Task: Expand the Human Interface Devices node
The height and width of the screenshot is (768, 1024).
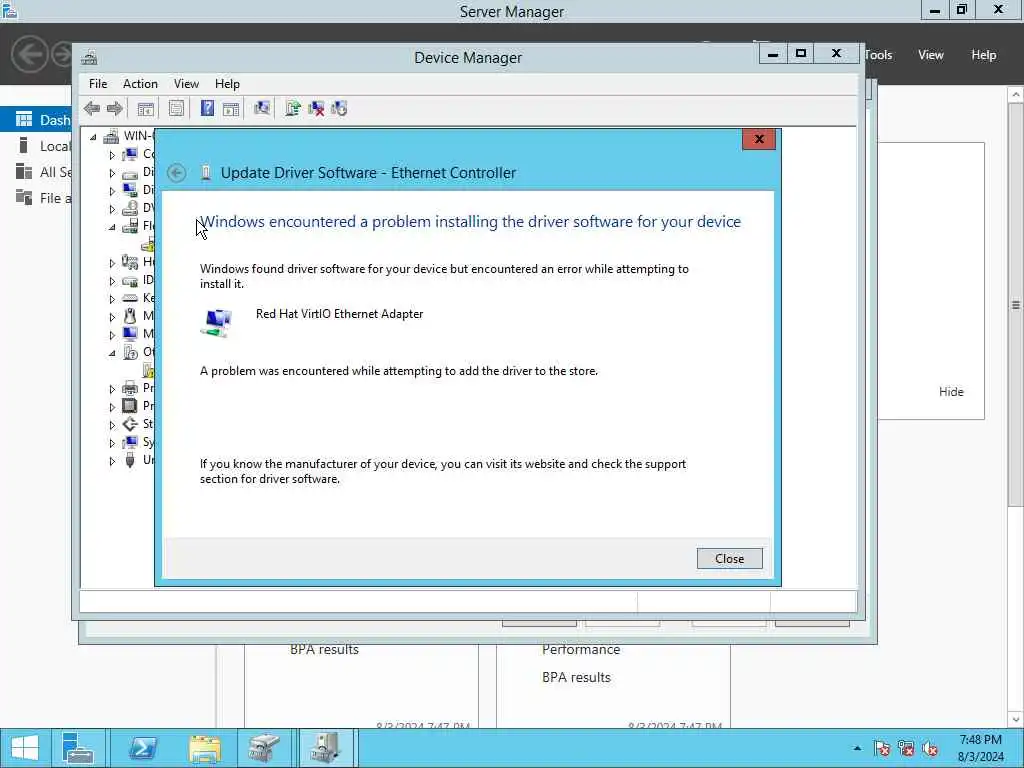Action: point(112,263)
